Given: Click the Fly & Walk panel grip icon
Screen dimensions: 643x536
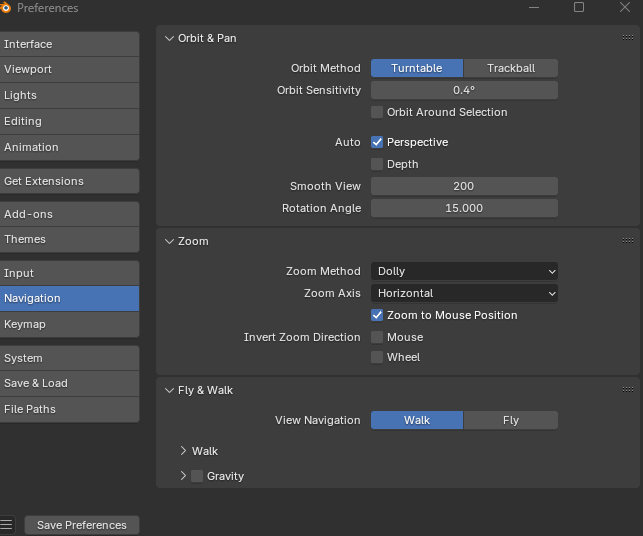Looking at the screenshot, I should tap(627, 390).
